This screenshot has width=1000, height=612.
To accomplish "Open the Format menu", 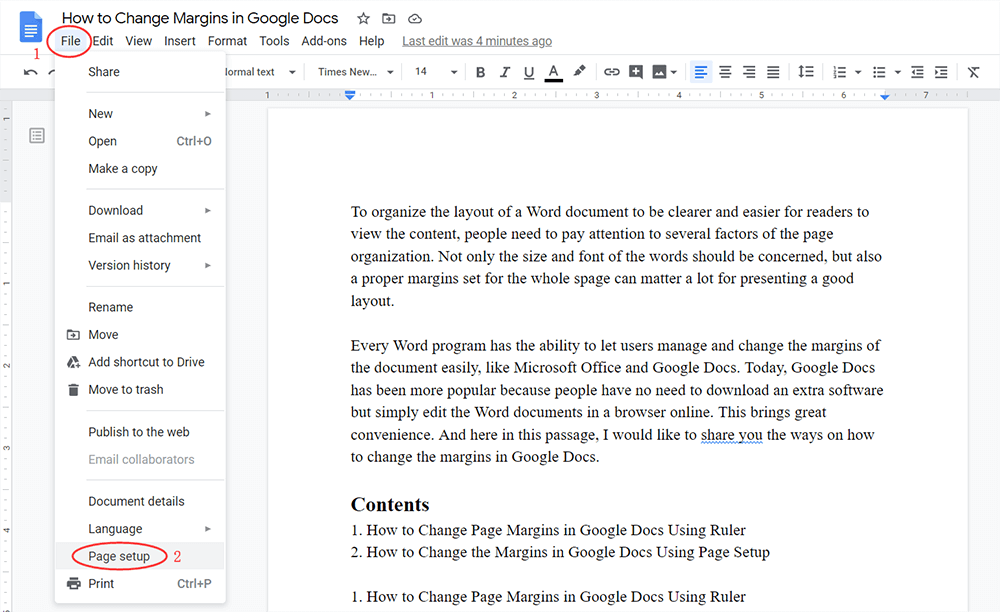I will tap(227, 41).
